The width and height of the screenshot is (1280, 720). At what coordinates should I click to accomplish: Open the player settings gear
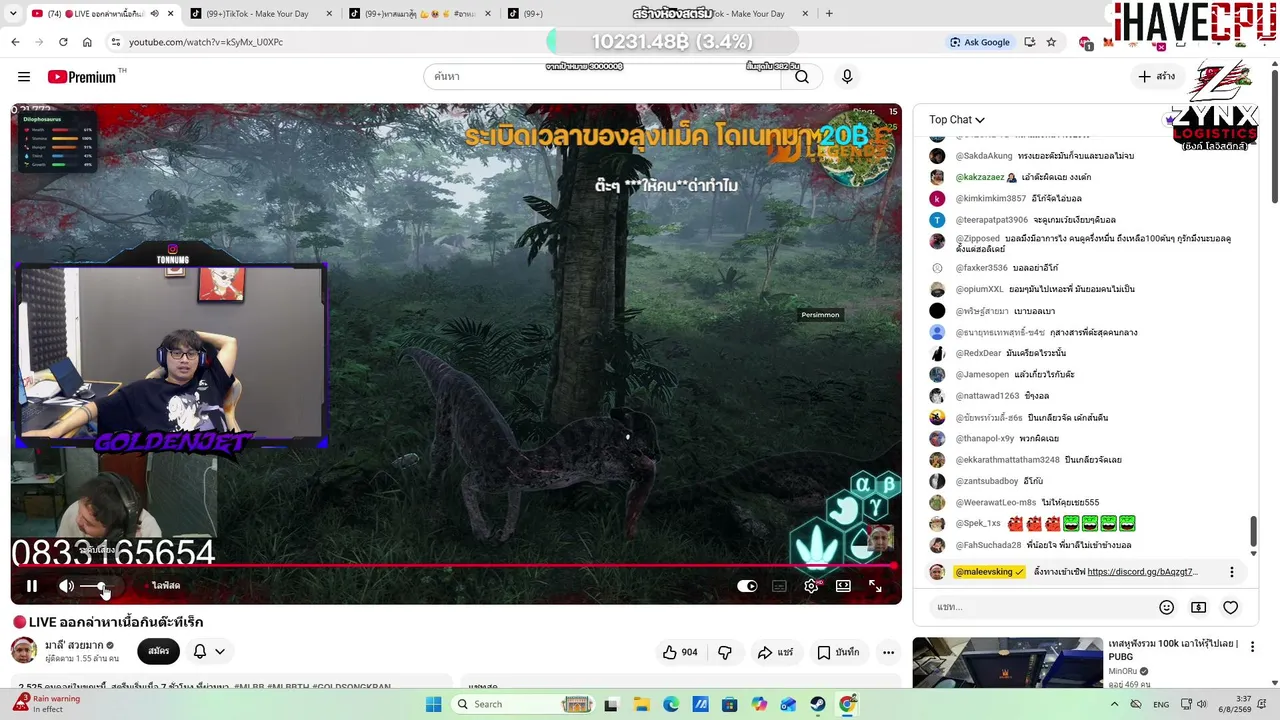[x=811, y=586]
